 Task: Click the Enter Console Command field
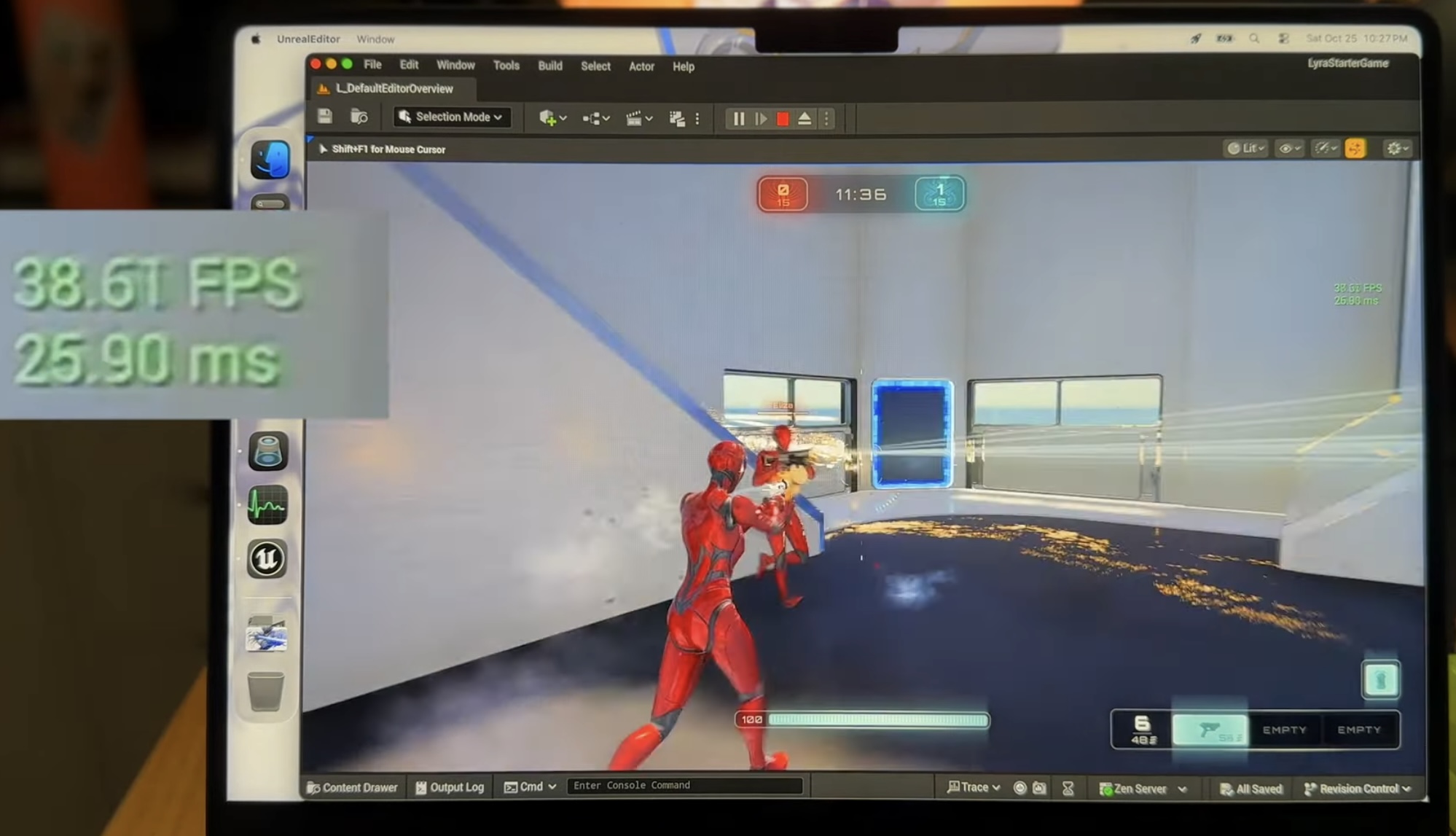pos(684,786)
